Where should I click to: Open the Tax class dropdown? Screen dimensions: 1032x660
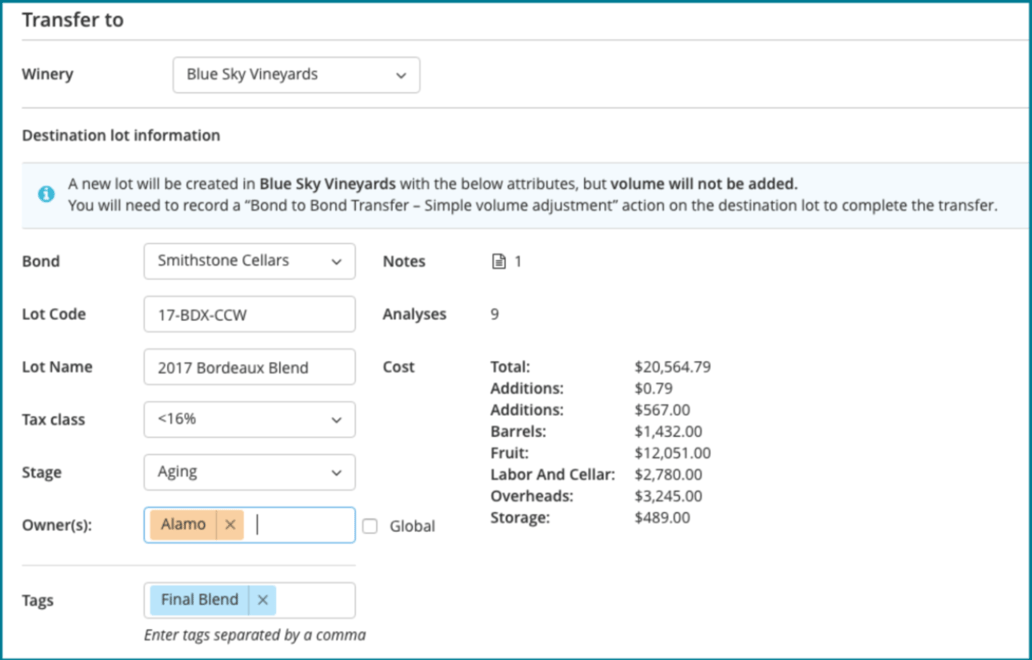[249, 420]
